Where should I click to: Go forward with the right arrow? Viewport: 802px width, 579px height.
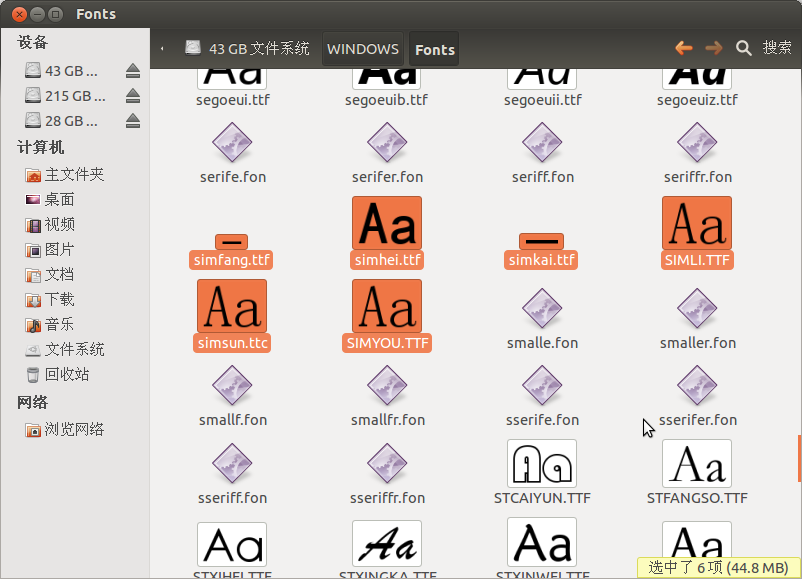click(714, 49)
